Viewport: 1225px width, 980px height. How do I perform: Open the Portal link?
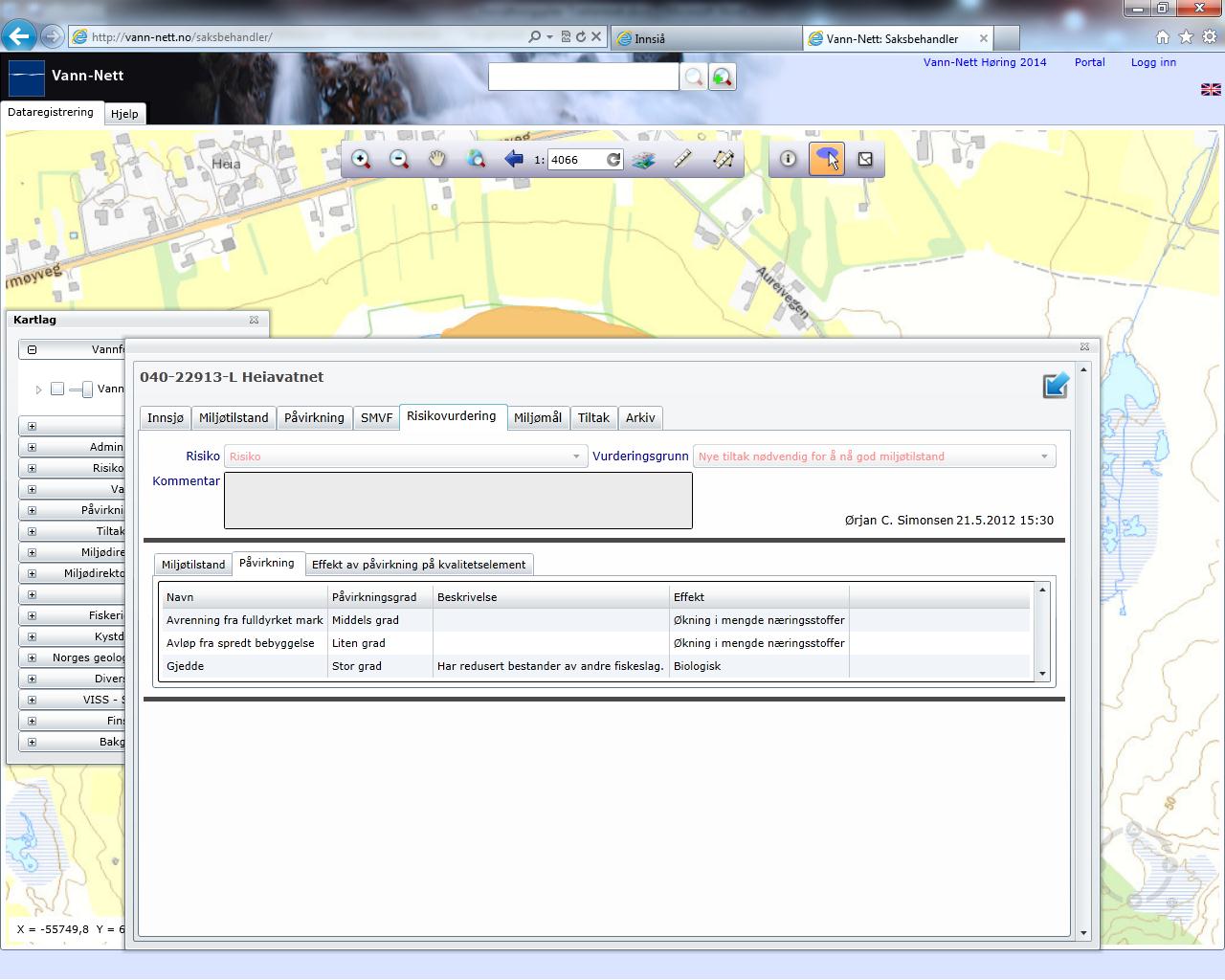coord(1089,62)
